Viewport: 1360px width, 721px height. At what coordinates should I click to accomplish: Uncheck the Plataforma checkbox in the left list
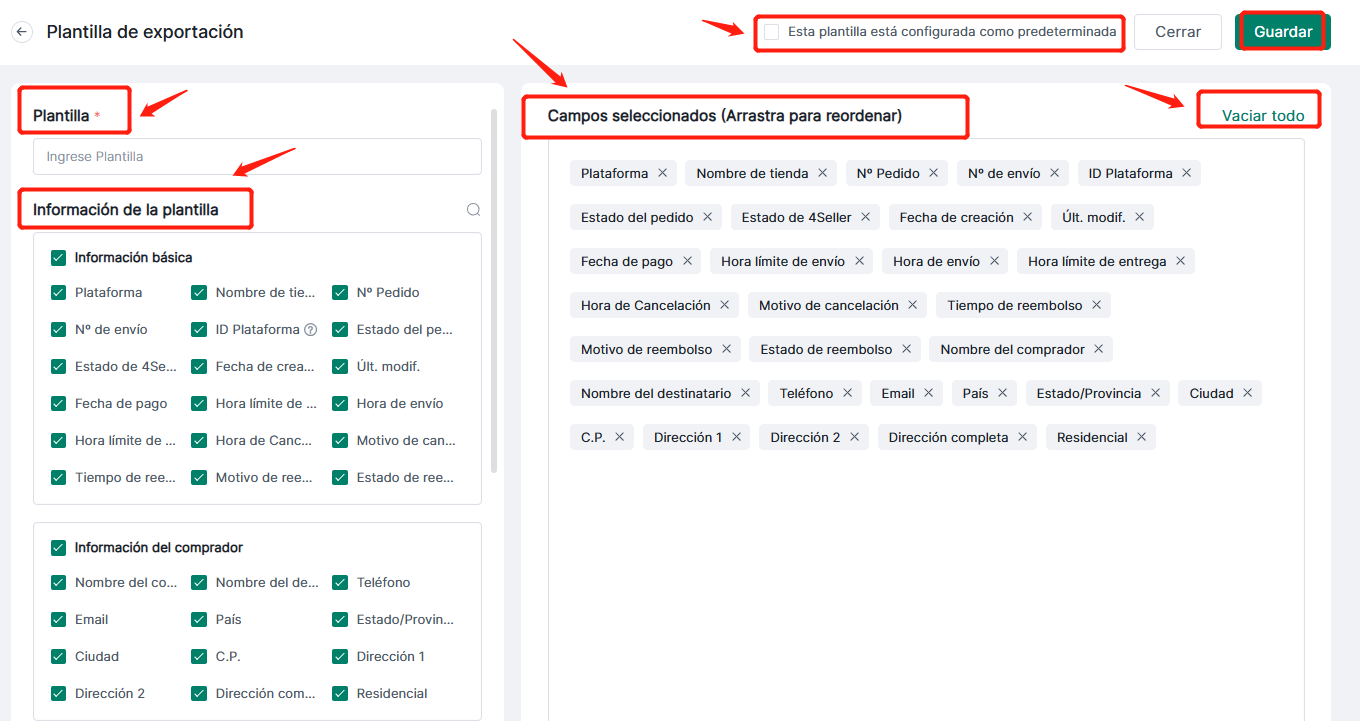click(58, 293)
